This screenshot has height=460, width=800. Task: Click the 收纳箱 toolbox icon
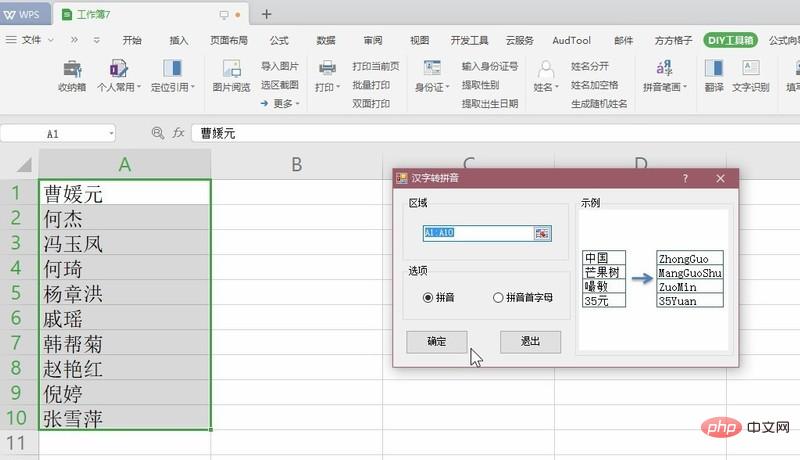tap(72, 69)
